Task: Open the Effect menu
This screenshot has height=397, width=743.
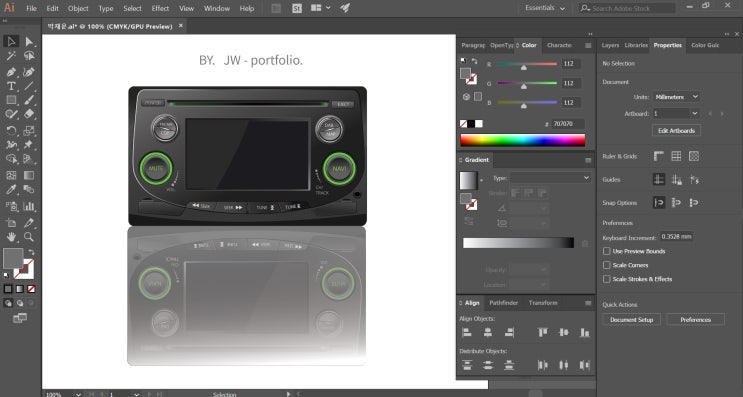Action: click(x=160, y=9)
